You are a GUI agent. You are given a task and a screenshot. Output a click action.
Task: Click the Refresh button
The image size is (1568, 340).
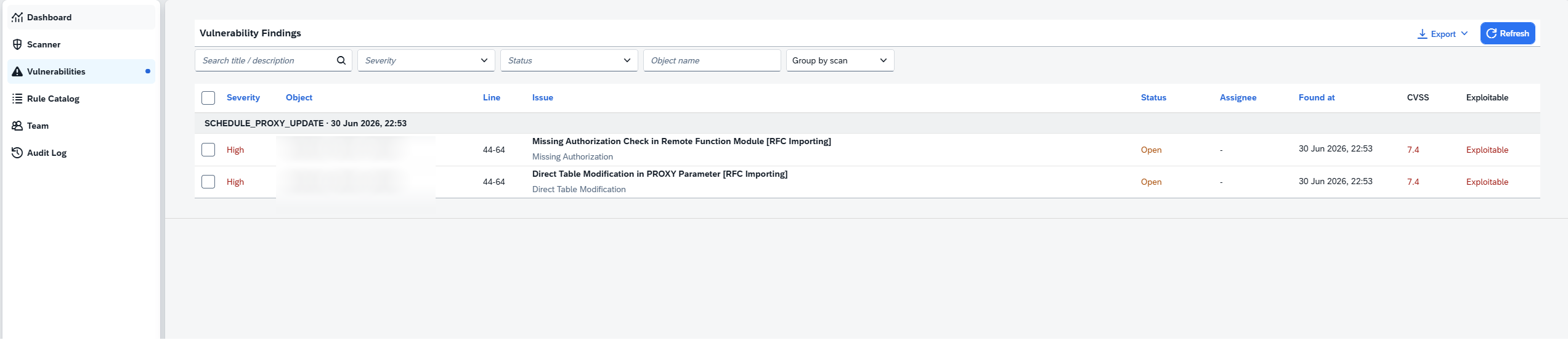pyautogui.click(x=1508, y=33)
